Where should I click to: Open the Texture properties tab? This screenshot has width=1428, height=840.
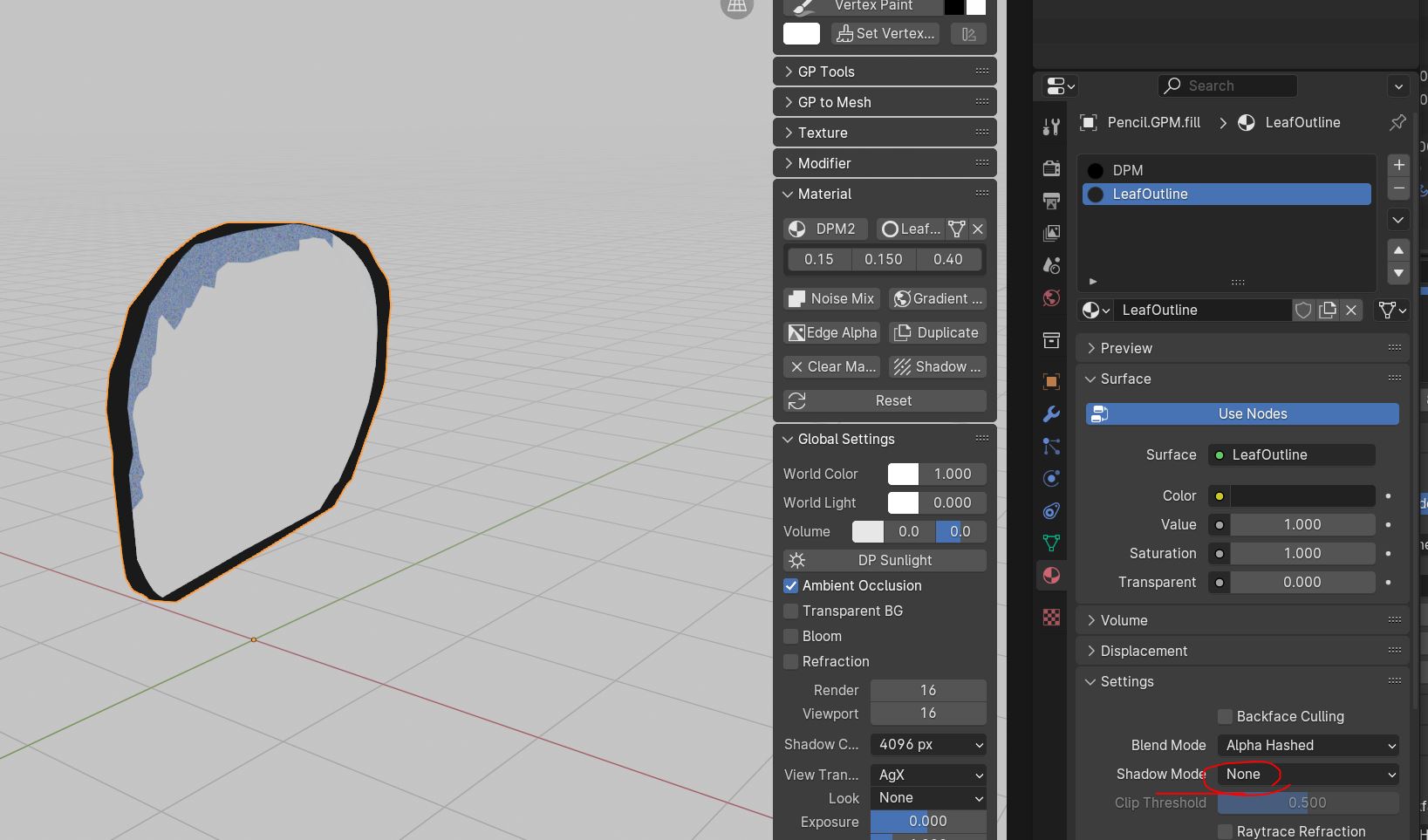pyautogui.click(x=1051, y=618)
